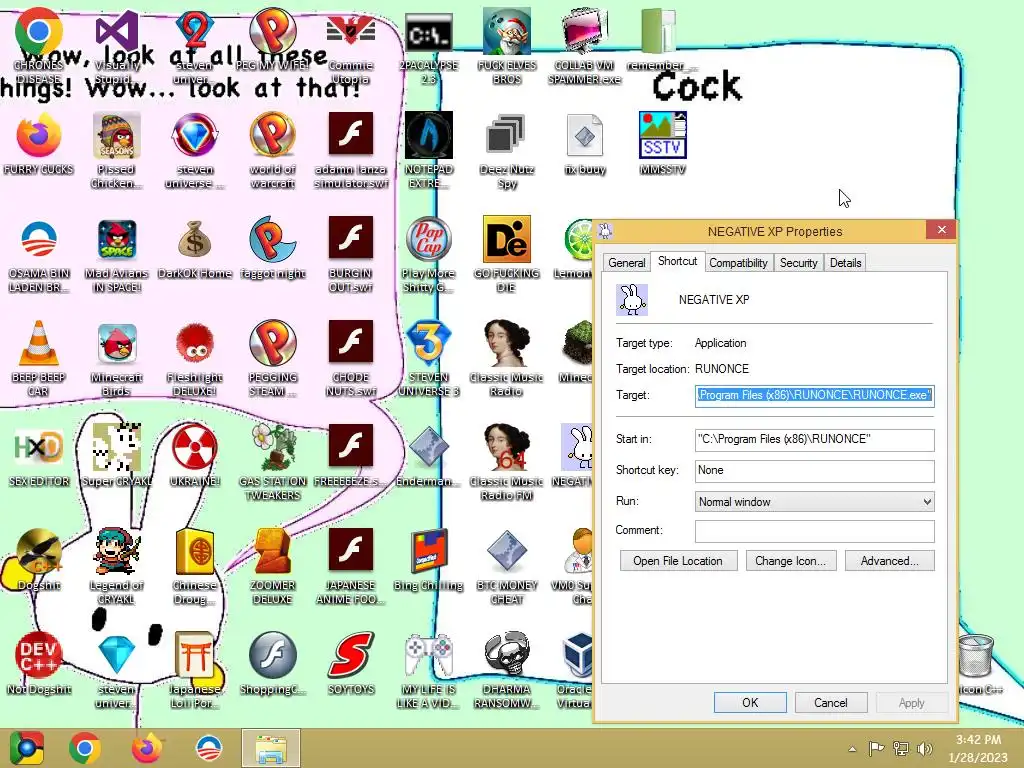Select the SOYTOYS desktop icon
The height and width of the screenshot is (768, 1024).
[351, 655]
